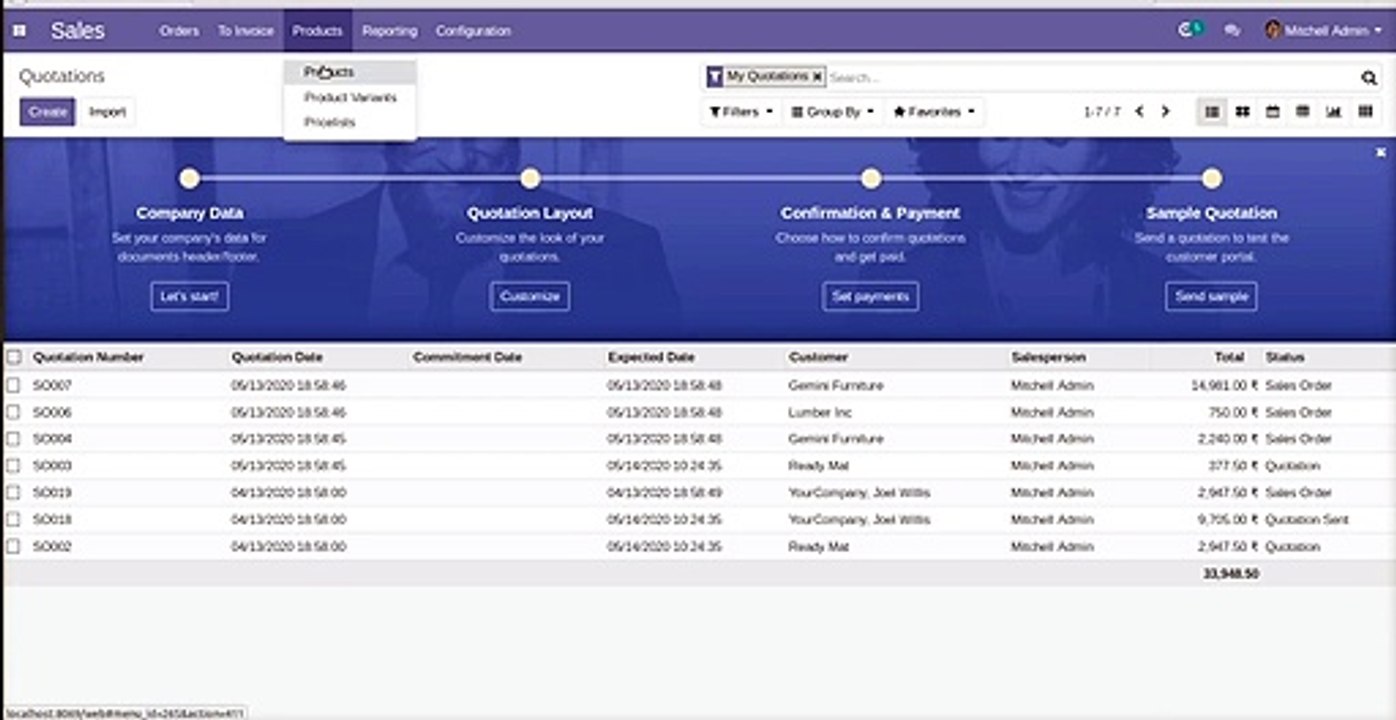This screenshot has height=720, width=1396.
Task: Click the Quotation Sent status cell
Action: (1307, 520)
